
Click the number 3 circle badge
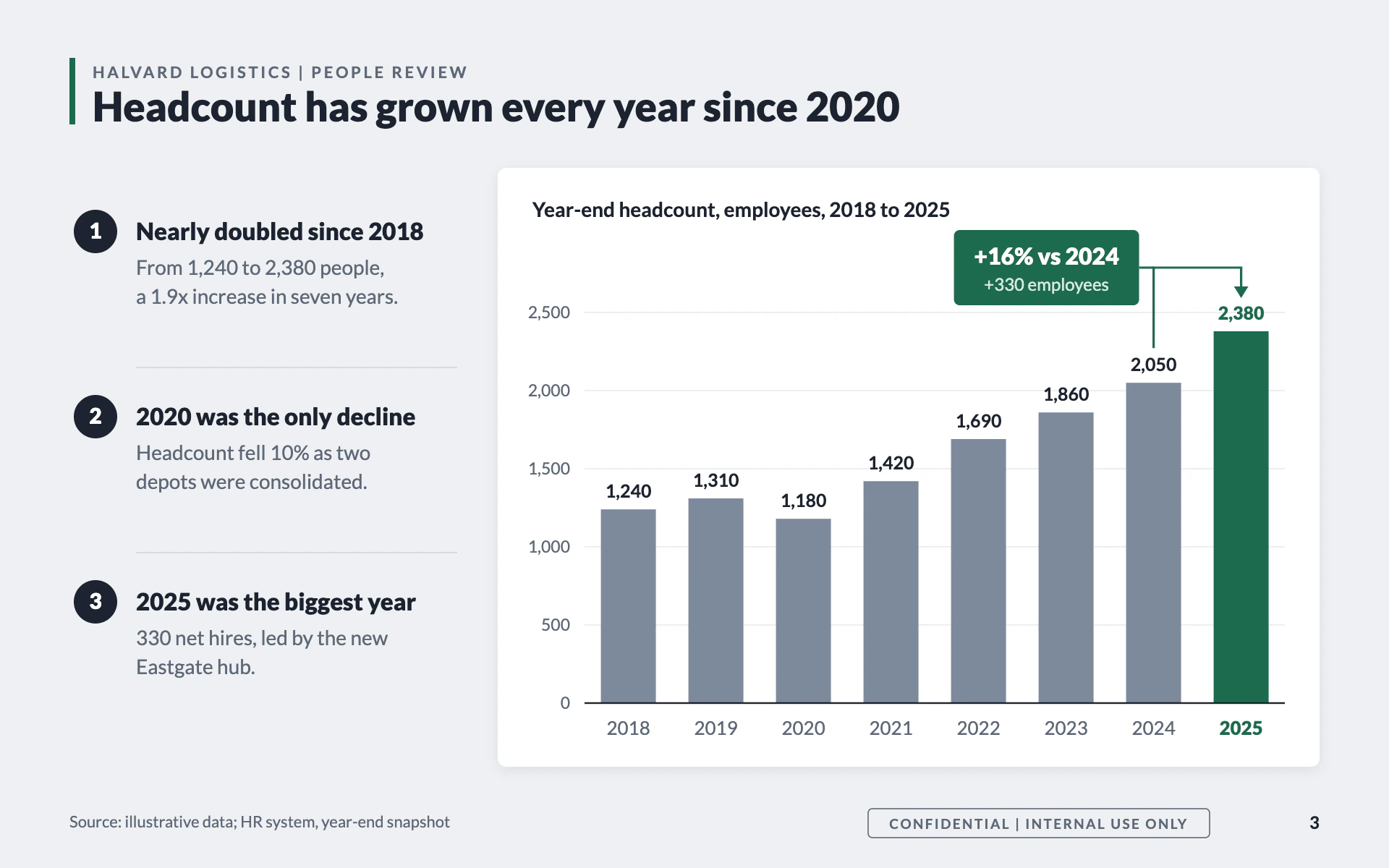tap(95, 602)
